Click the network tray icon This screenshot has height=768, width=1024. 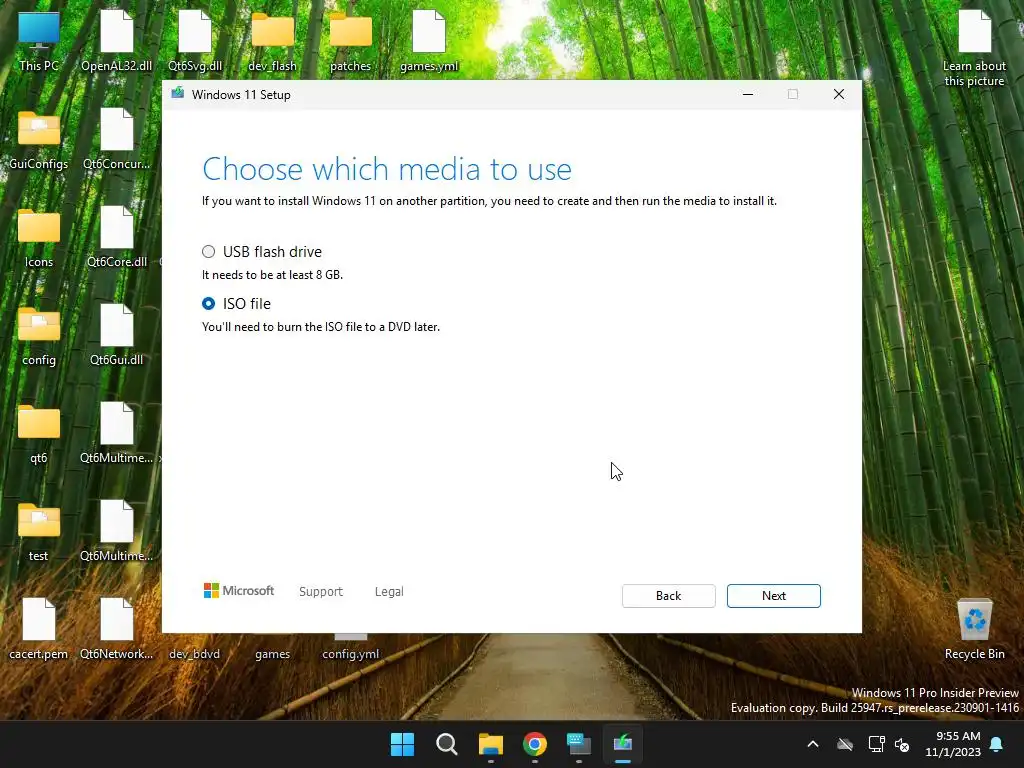coord(876,744)
